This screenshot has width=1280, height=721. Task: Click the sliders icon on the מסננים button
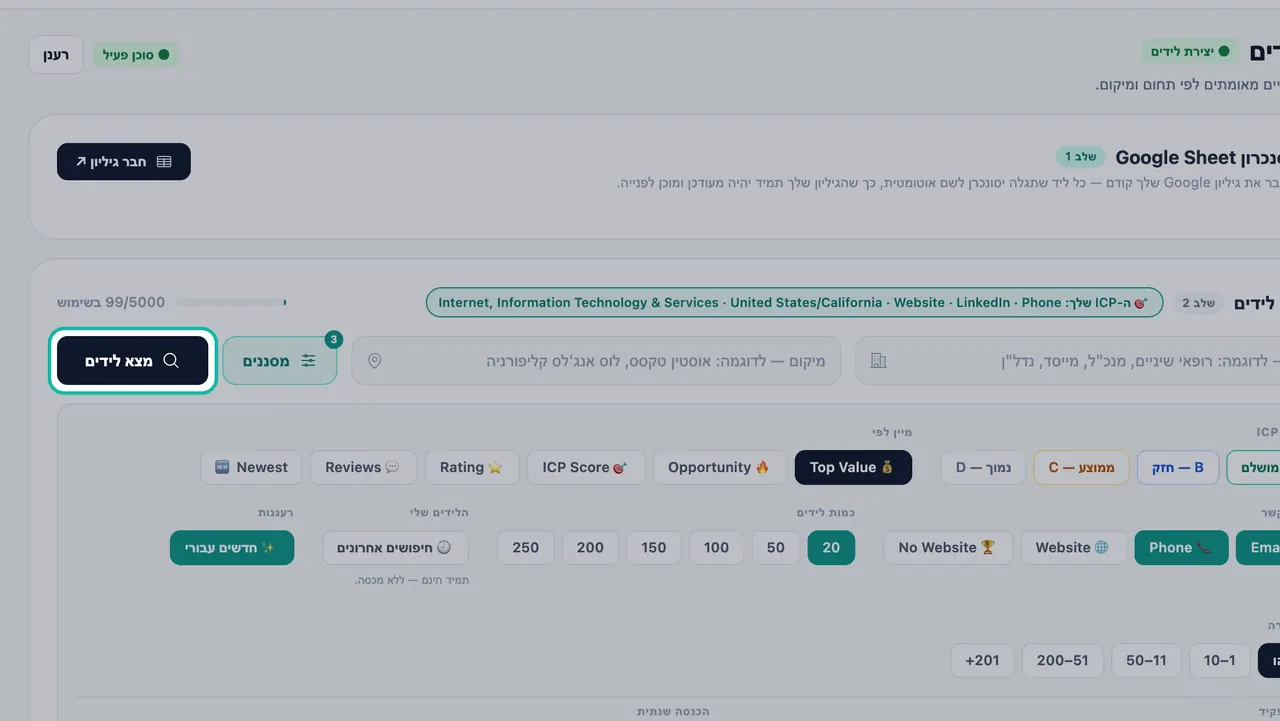click(x=308, y=361)
